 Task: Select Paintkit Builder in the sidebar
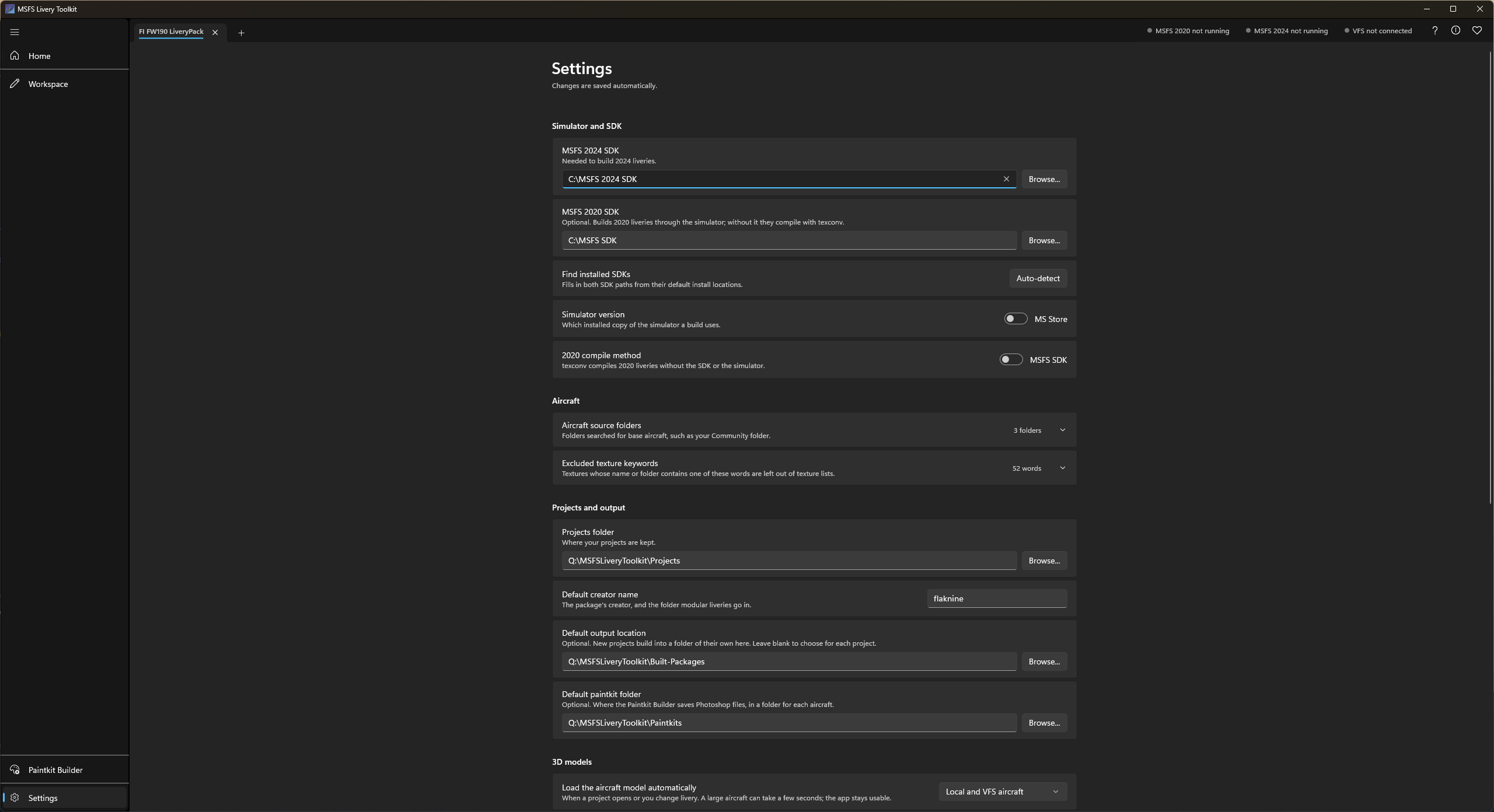click(64, 769)
